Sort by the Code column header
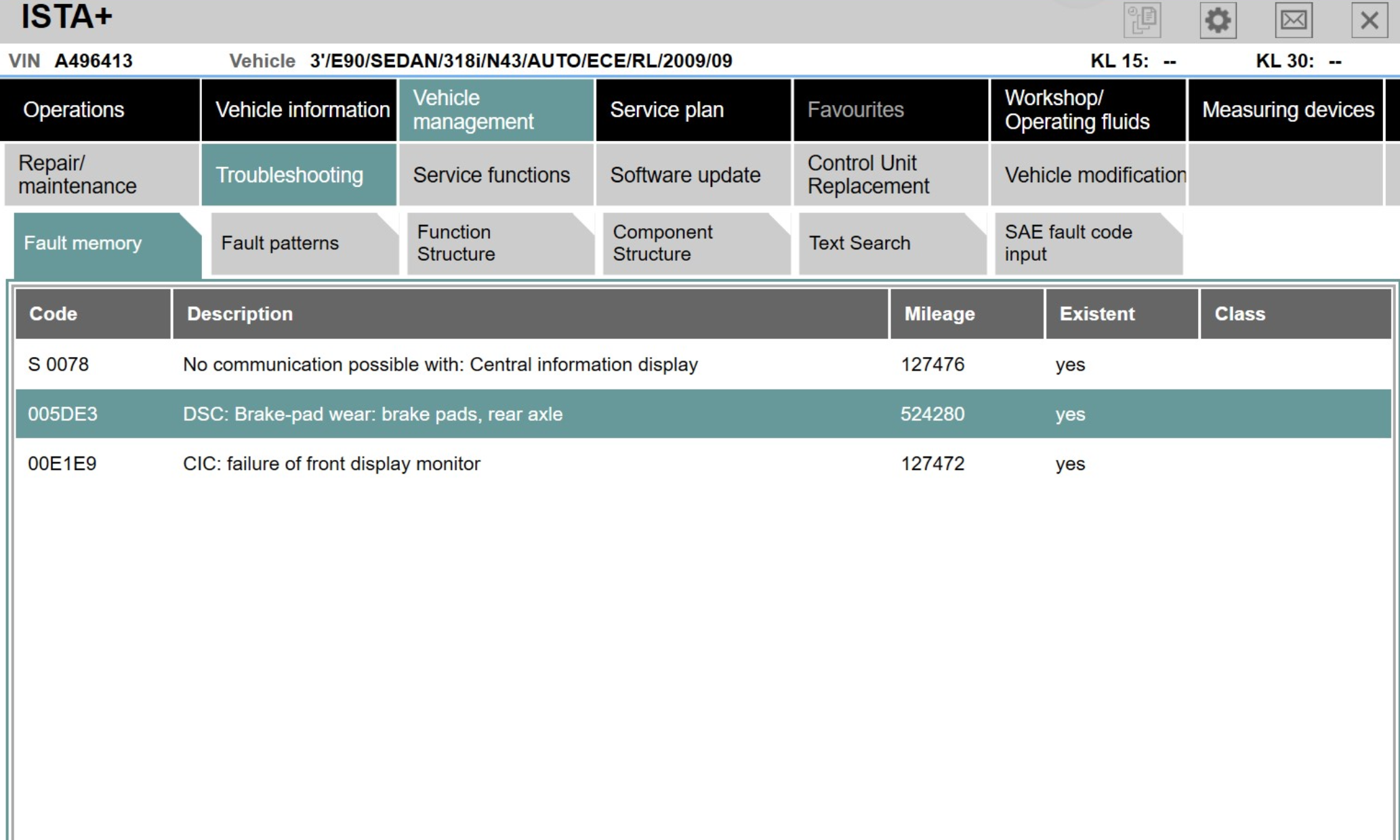This screenshot has height=840, width=1400. [x=93, y=314]
